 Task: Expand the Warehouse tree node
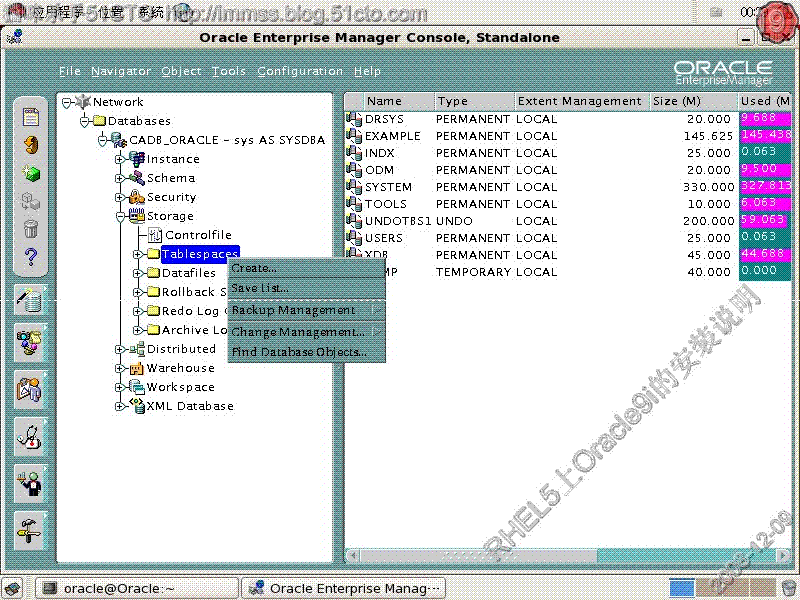click(x=119, y=368)
